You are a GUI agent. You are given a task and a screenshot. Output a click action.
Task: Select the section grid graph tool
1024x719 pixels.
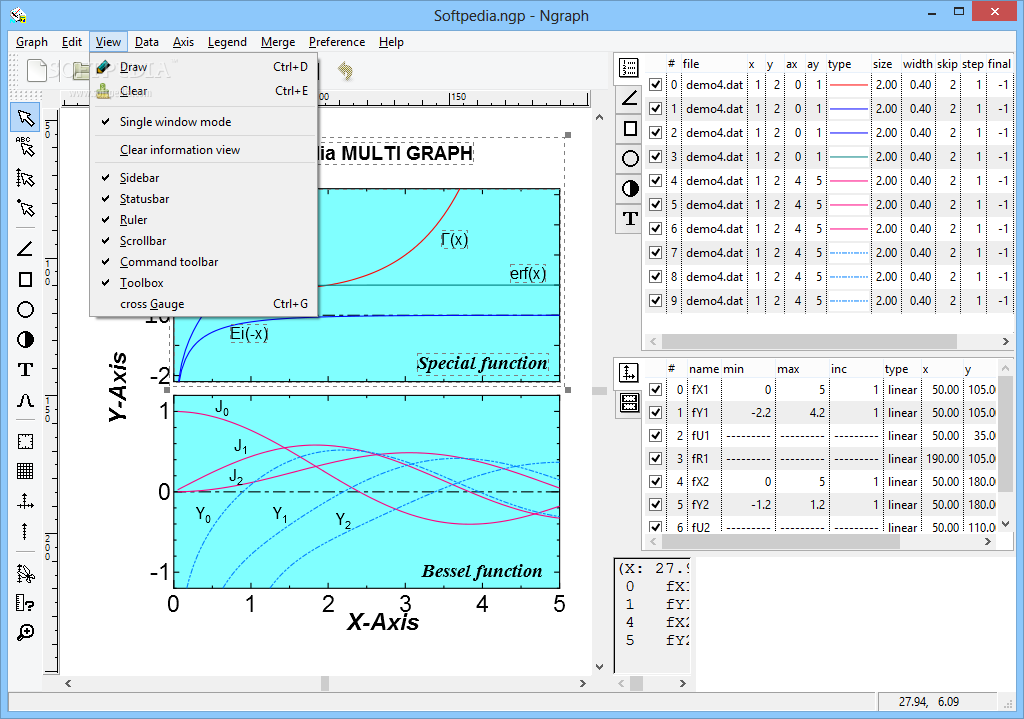[x=25, y=471]
